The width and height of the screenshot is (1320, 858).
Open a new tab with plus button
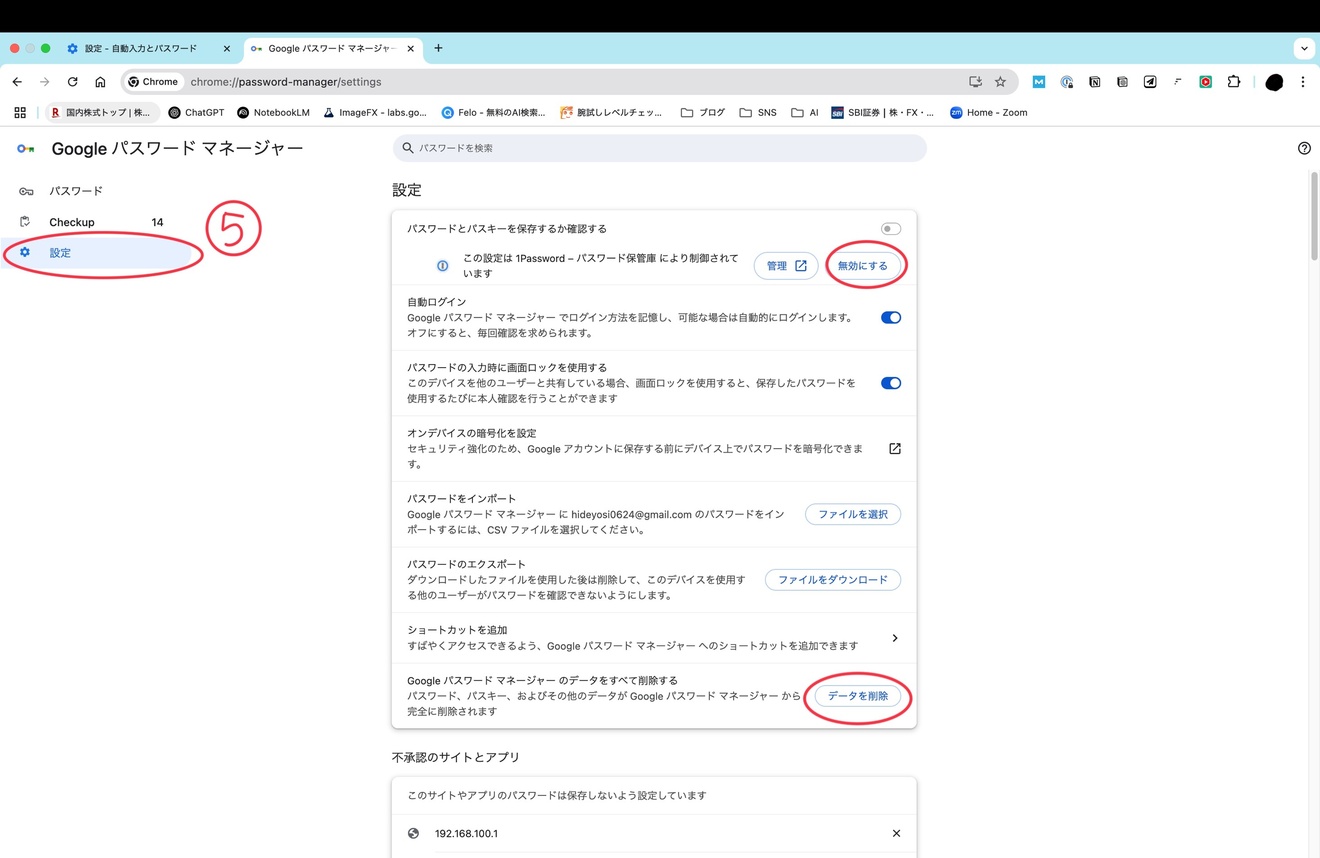[x=438, y=48]
